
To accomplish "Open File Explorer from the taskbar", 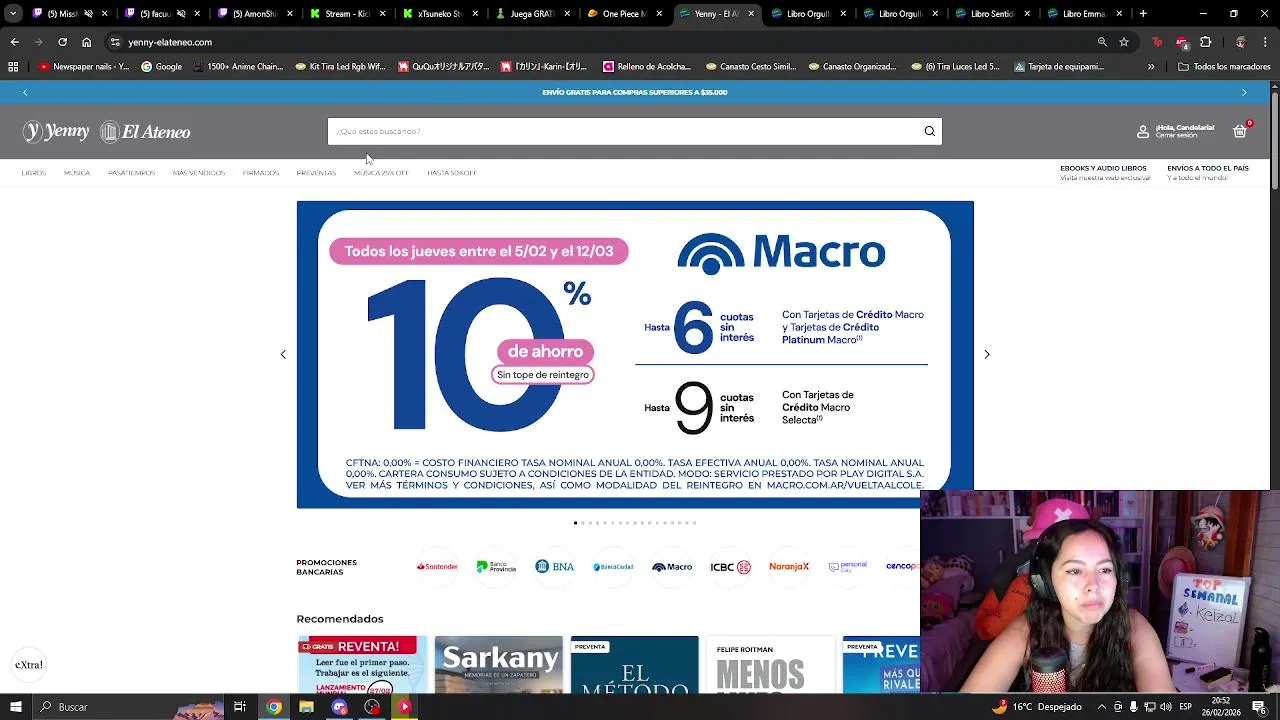I will (x=306, y=707).
